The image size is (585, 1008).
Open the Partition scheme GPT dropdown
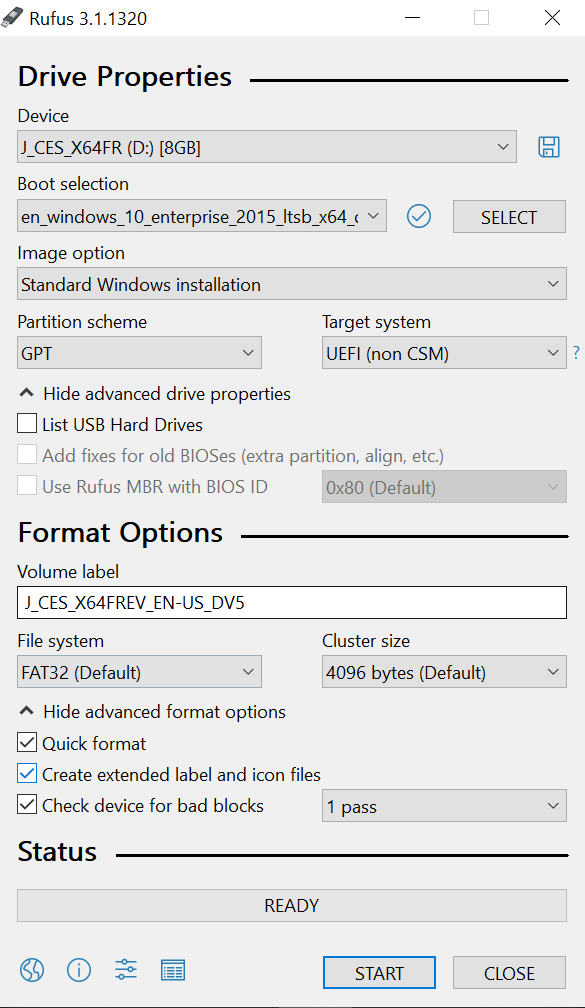pyautogui.click(x=140, y=352)
